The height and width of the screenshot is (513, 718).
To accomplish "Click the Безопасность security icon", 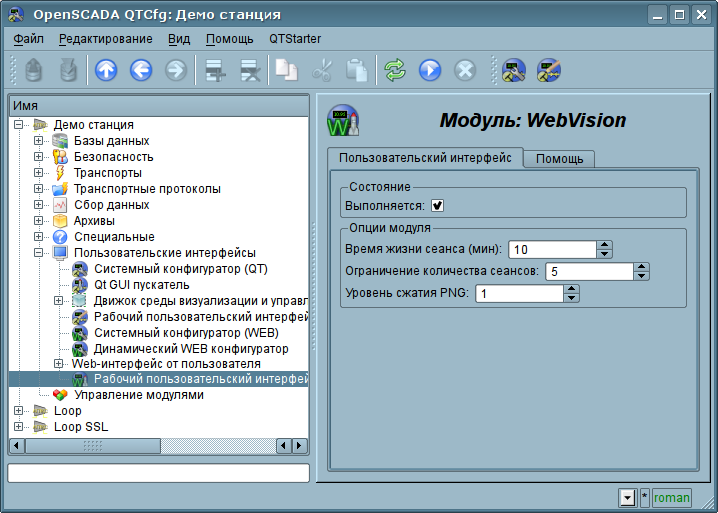I will [60, 157].
